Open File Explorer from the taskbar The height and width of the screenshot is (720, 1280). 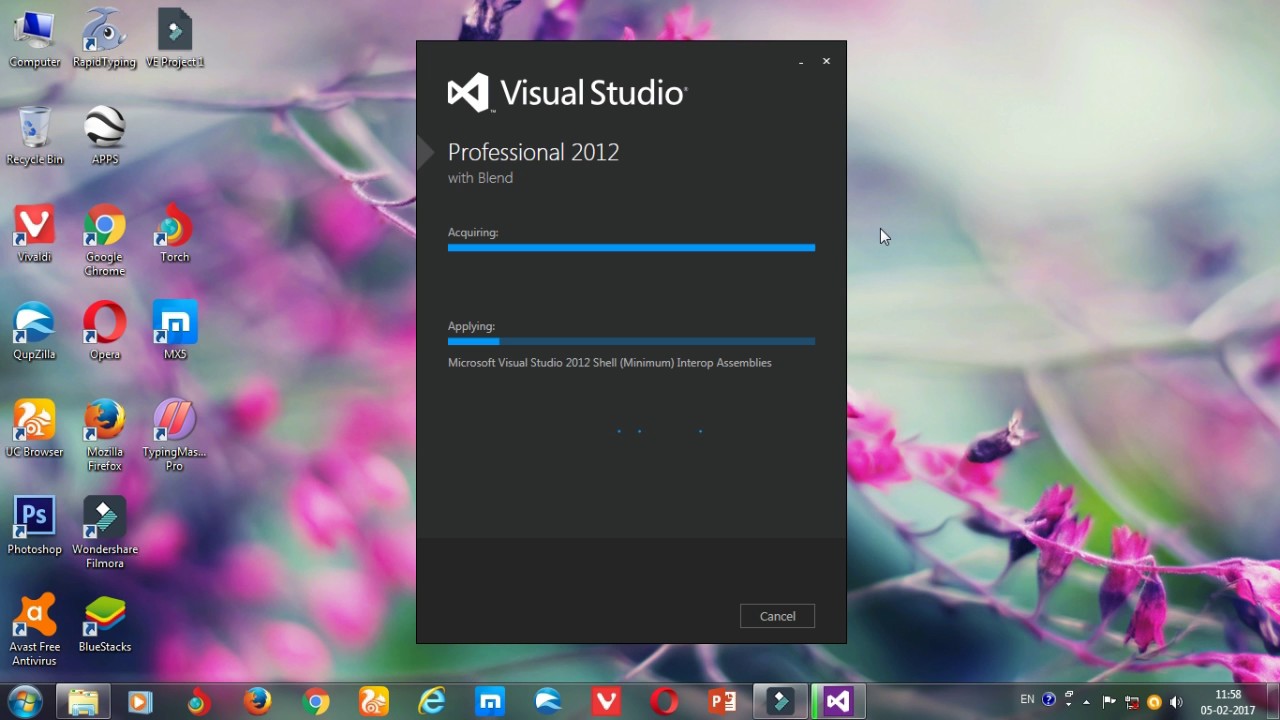82,702
